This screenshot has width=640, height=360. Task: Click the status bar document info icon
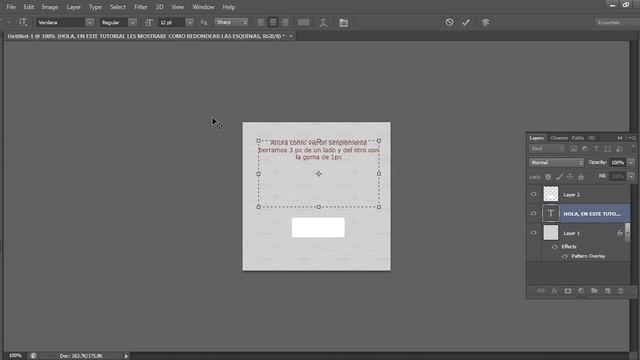[33, 356]
